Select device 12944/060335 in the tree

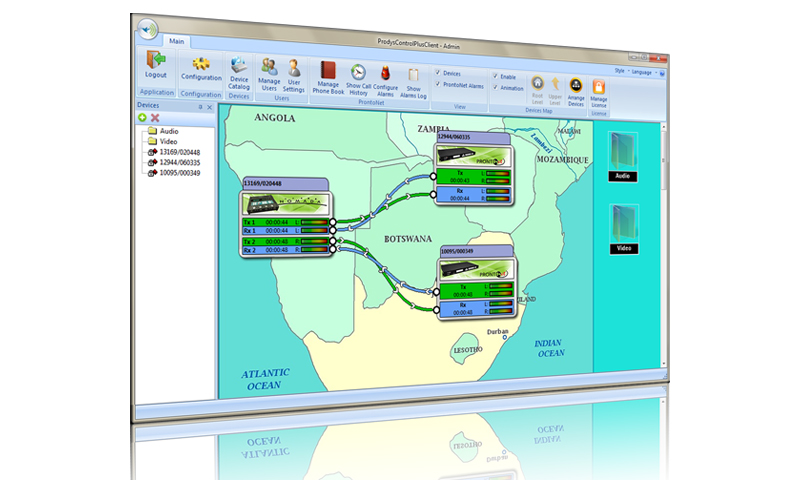(180, 162)
